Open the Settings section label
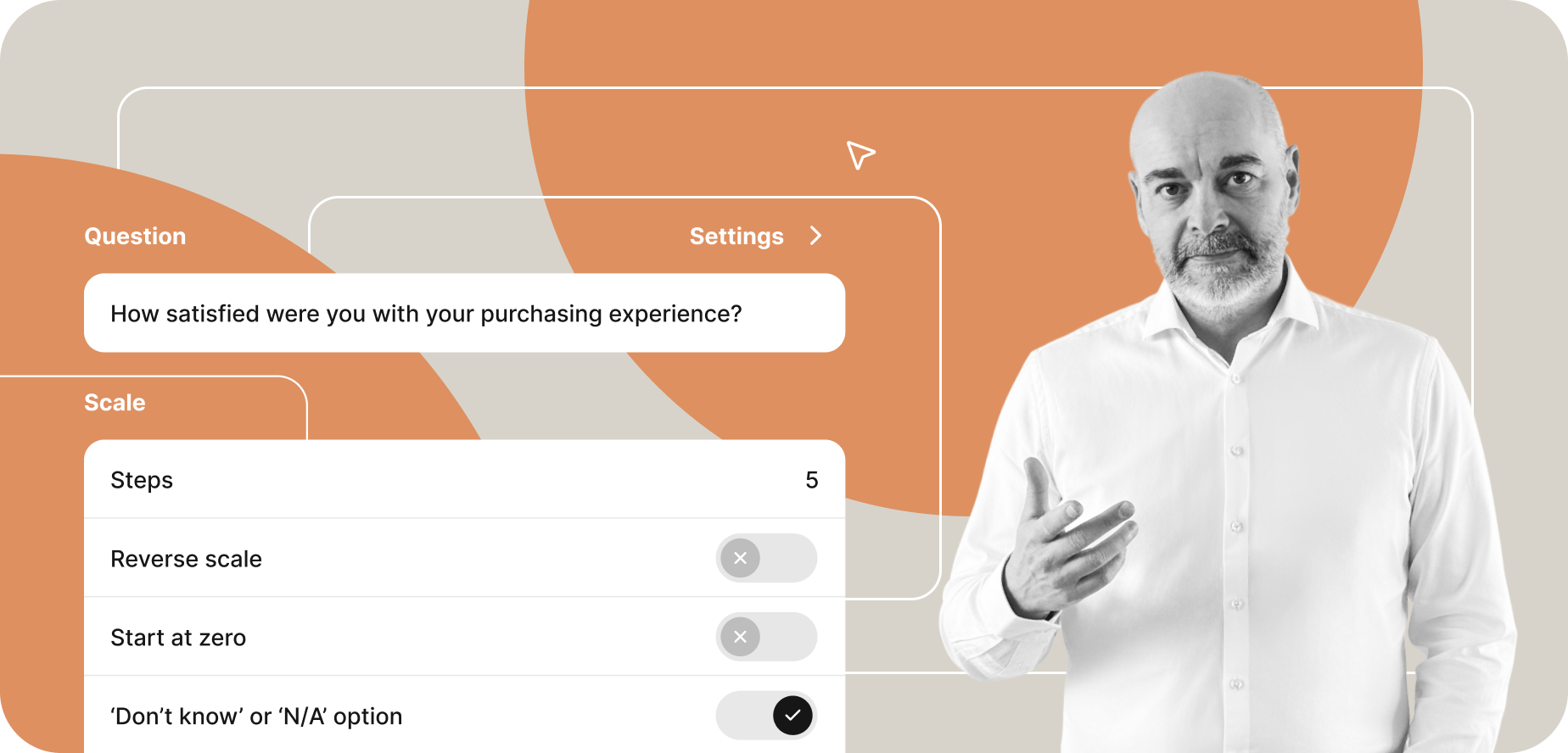 (x=736, y=237)
